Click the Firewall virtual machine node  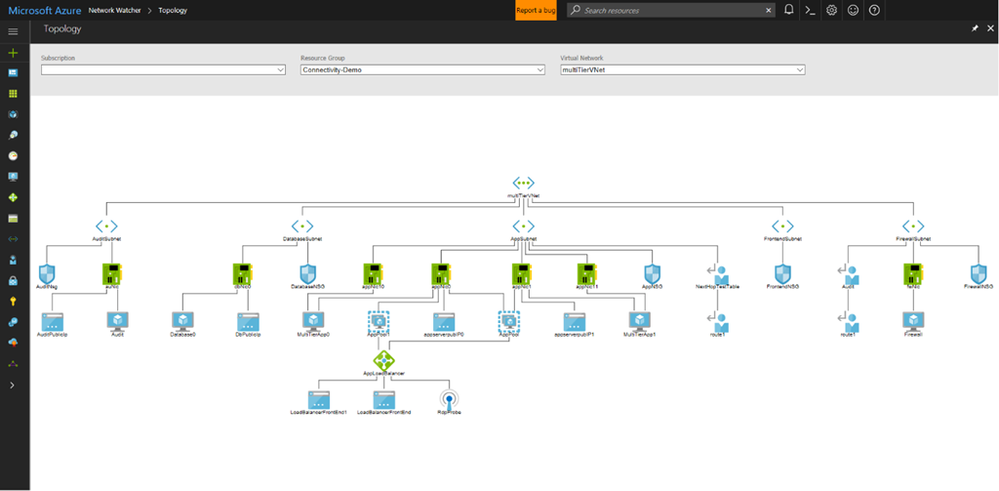tap(913, 321)
